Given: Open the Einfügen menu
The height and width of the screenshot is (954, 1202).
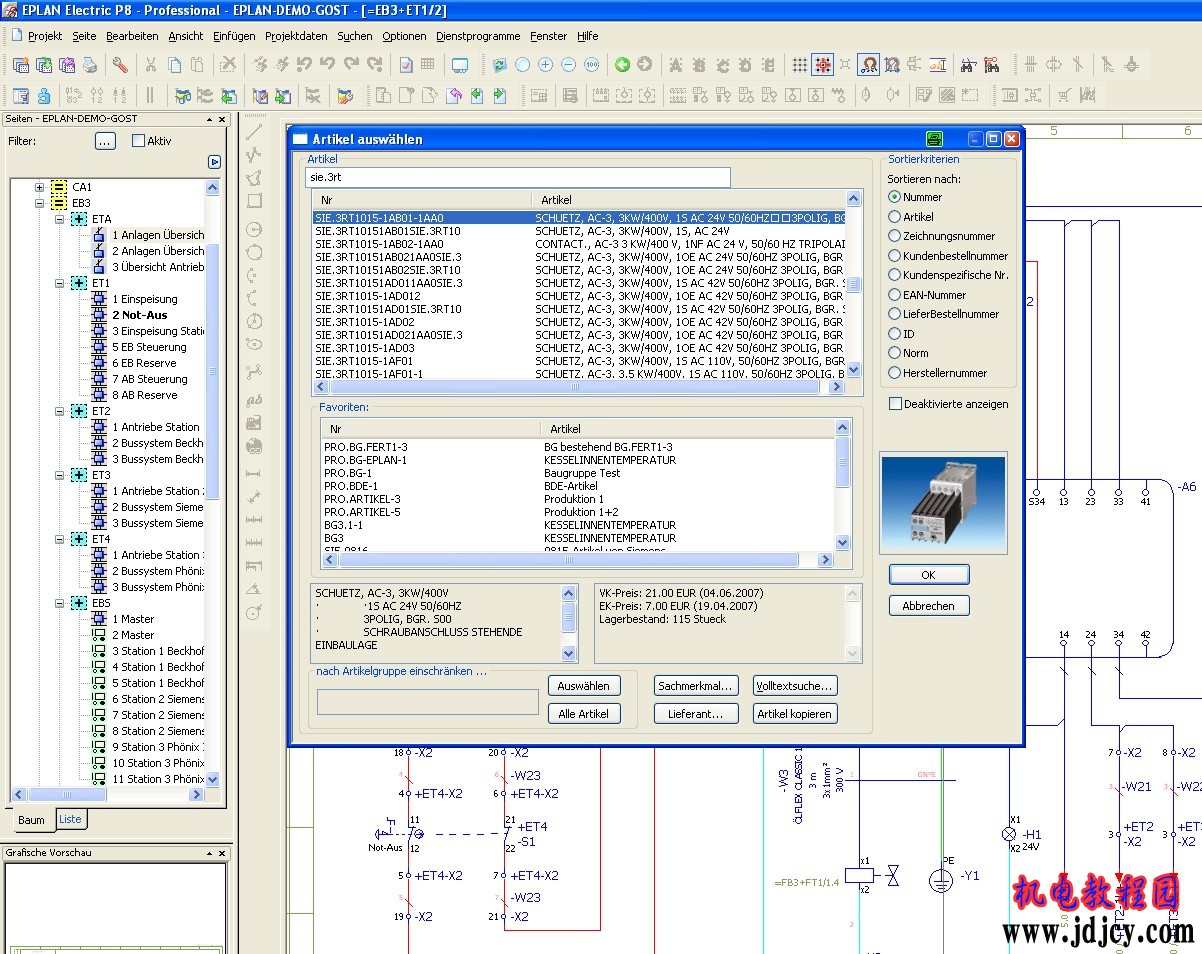Looking at the screenshot, I should pyautogui.click(x=234, y=36).
